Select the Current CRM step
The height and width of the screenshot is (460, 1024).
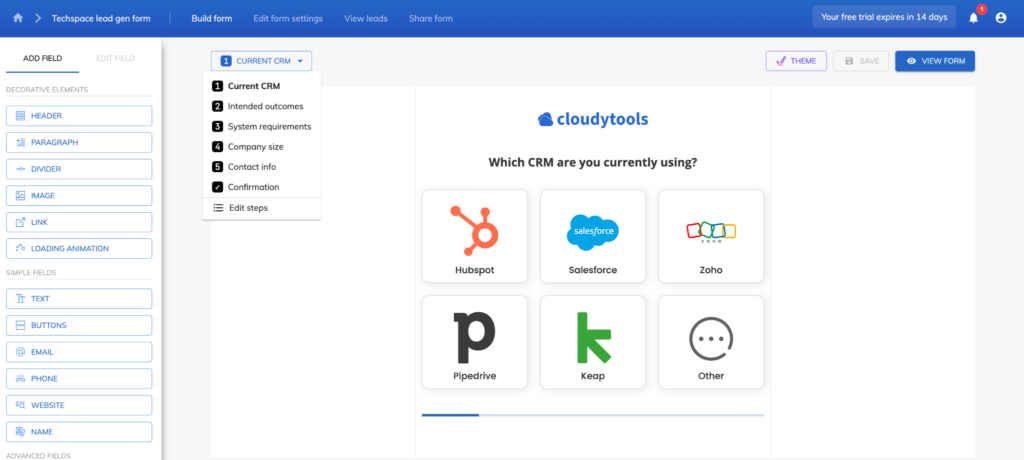pyautogui.click(x=261, y=86)
